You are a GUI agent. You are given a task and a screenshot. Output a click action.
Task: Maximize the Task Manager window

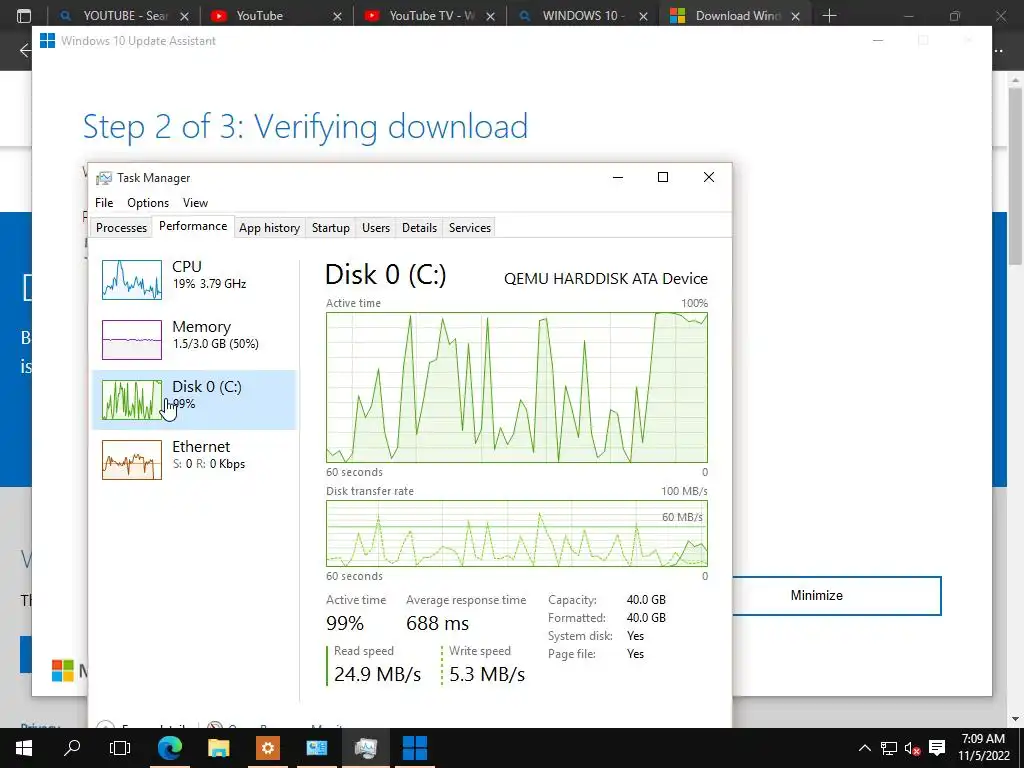click(663, 177)
